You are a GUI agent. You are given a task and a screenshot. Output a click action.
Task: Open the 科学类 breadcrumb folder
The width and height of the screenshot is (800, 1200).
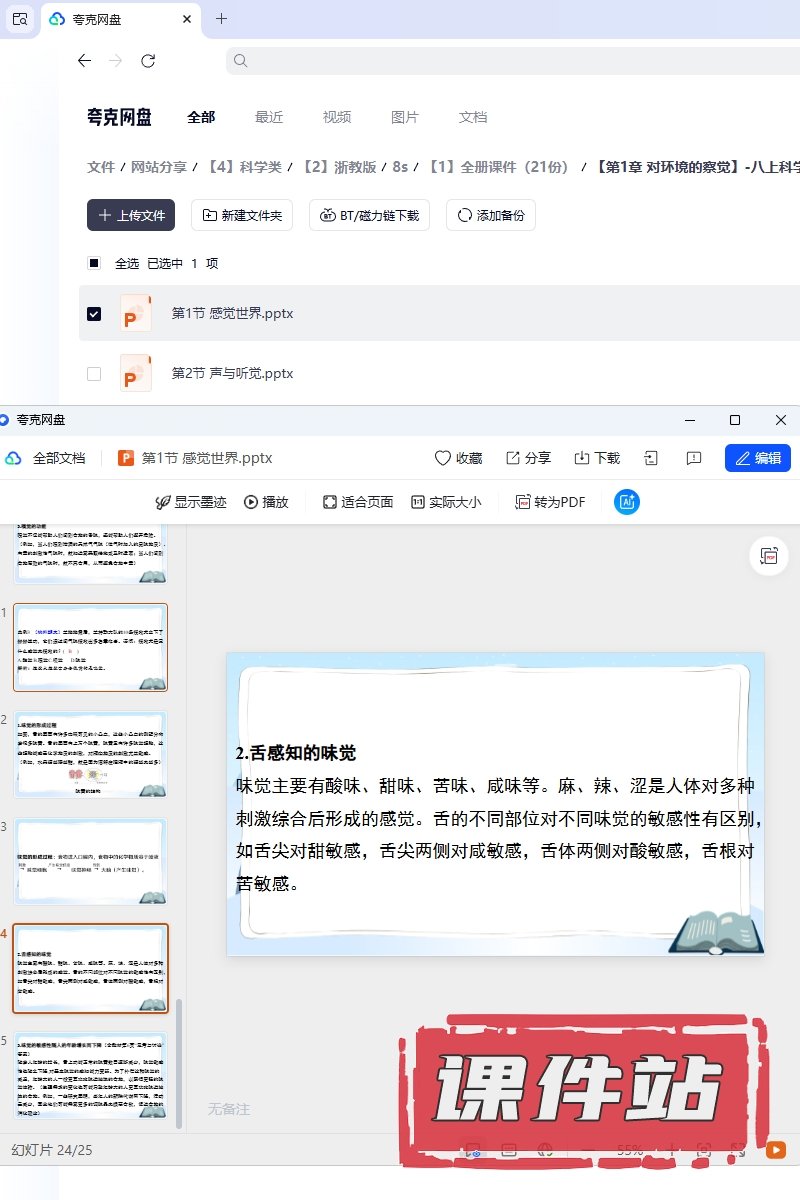pos(245,167)
